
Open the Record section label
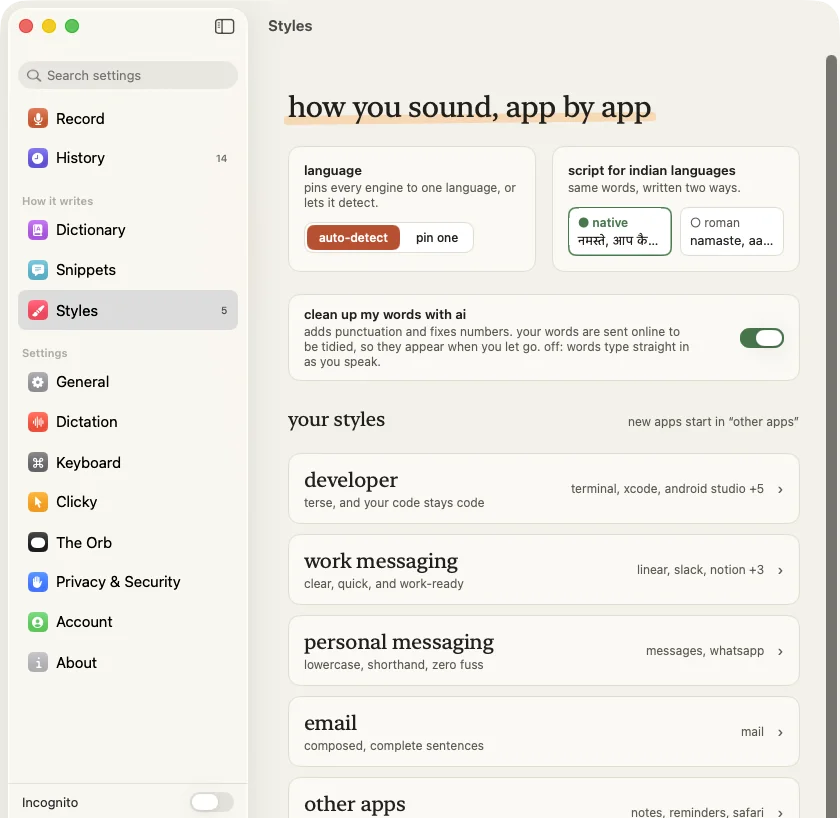[x=80, y=118]
